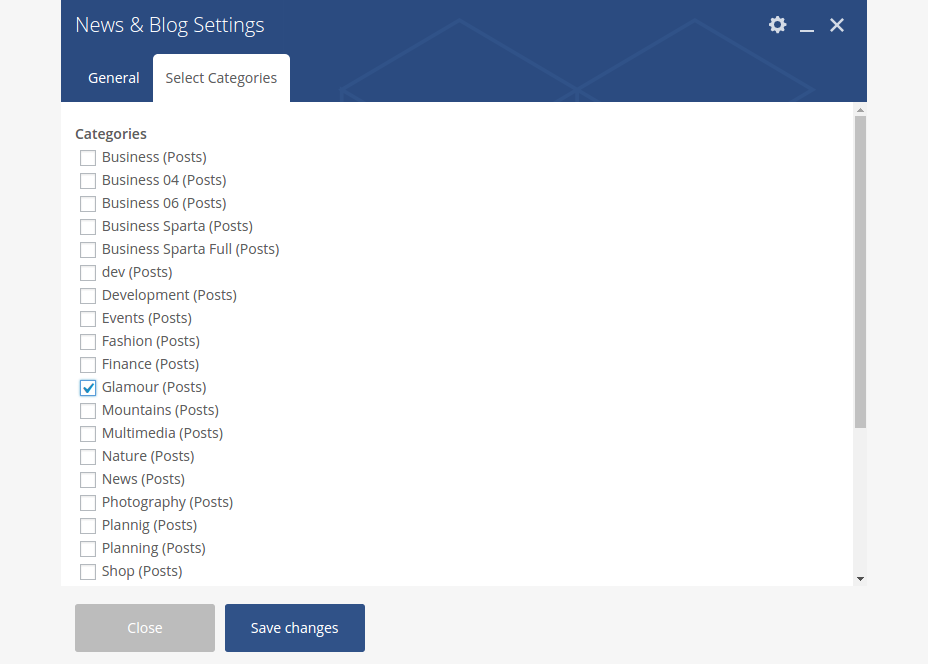
Task: Tick the Plannig (Posts) checkbox
Action: coord(88,526)
